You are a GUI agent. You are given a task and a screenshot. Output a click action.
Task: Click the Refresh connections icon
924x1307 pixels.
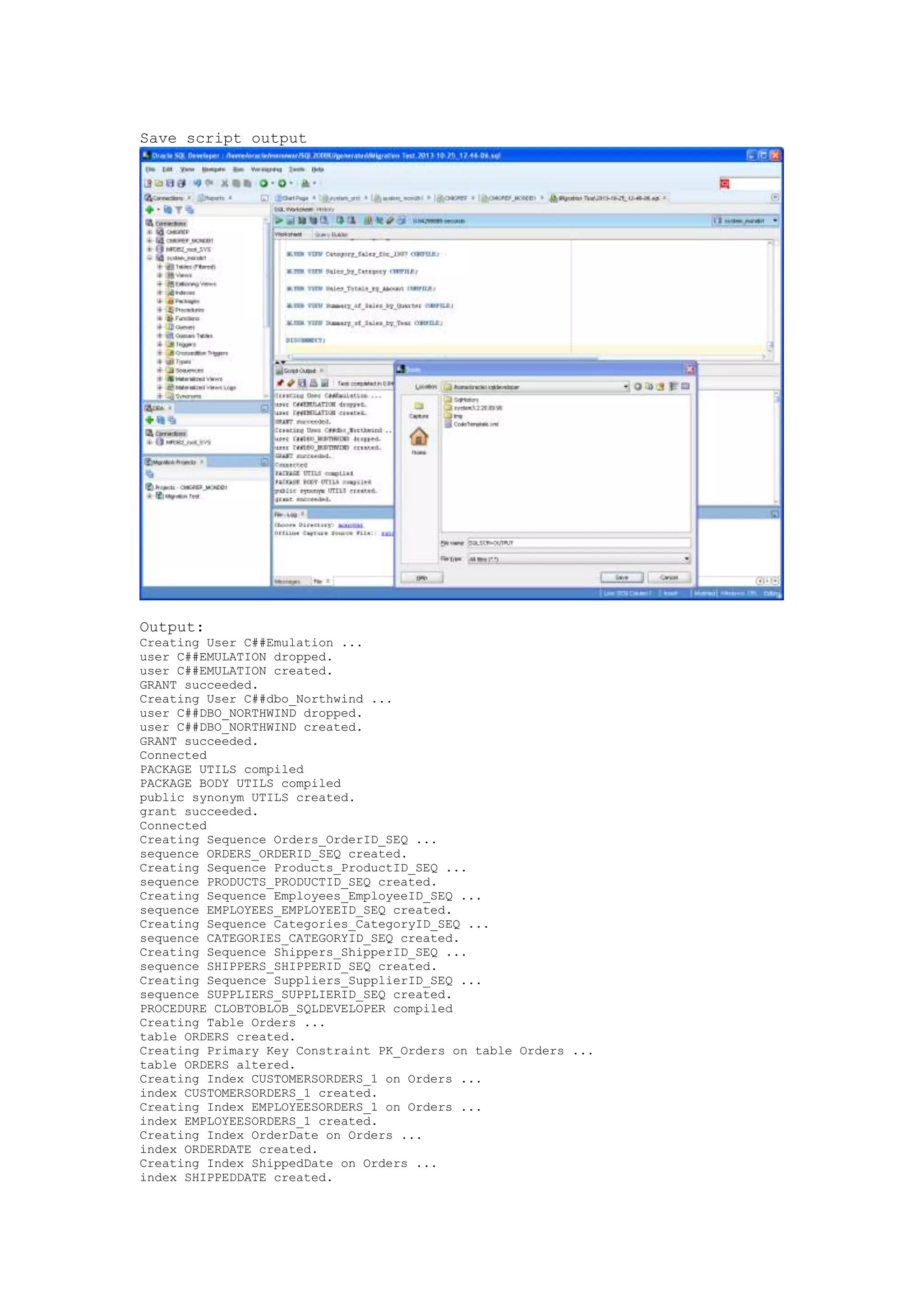click(x=167, y=210)
